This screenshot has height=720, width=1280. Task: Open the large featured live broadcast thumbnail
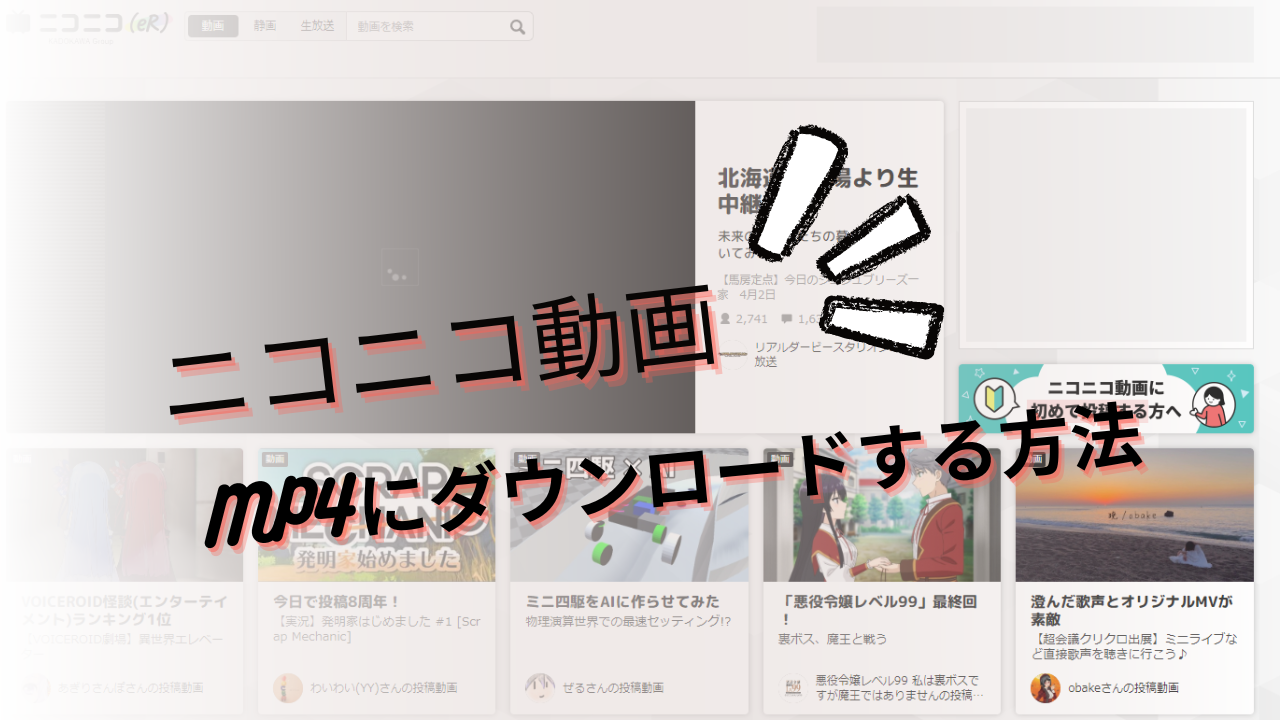coord(350,267)
